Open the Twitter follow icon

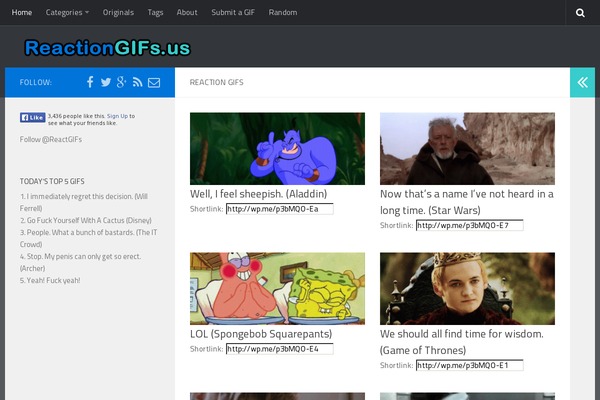click(106, 82)
